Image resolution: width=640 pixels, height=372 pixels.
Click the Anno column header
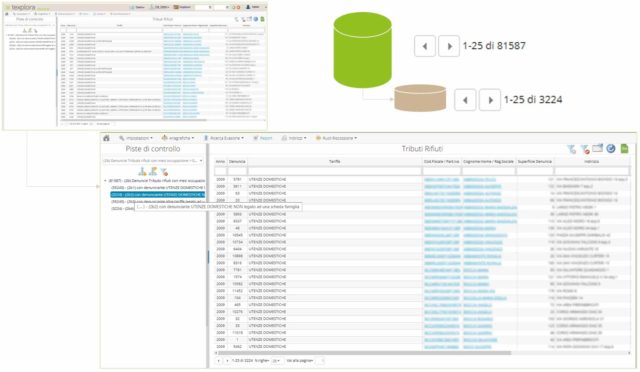click(x=220, y=162)
